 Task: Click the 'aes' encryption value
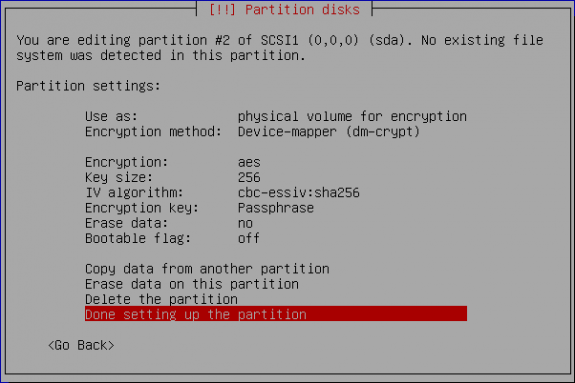click(249, 162)
